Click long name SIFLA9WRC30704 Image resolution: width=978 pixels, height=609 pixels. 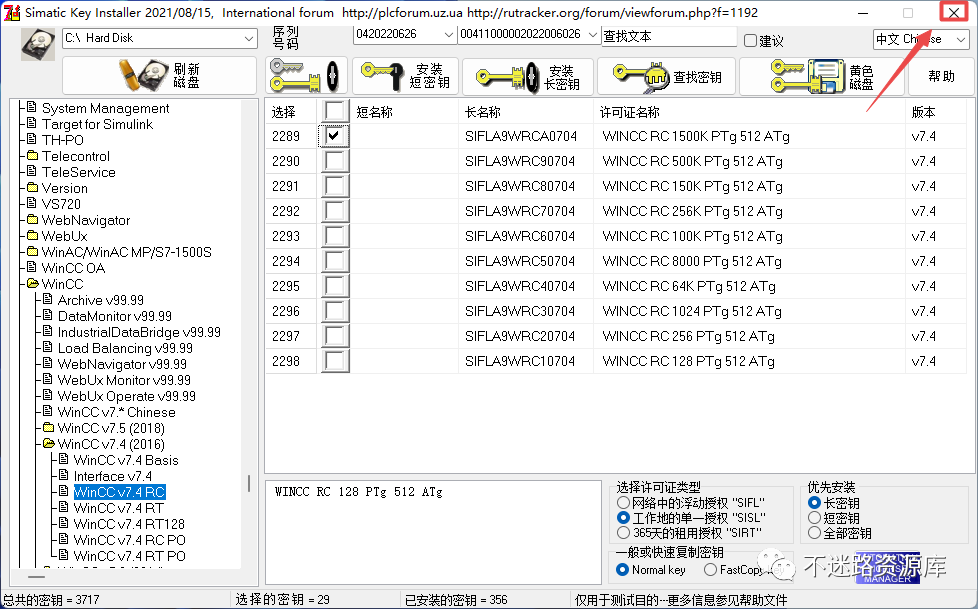520,311
